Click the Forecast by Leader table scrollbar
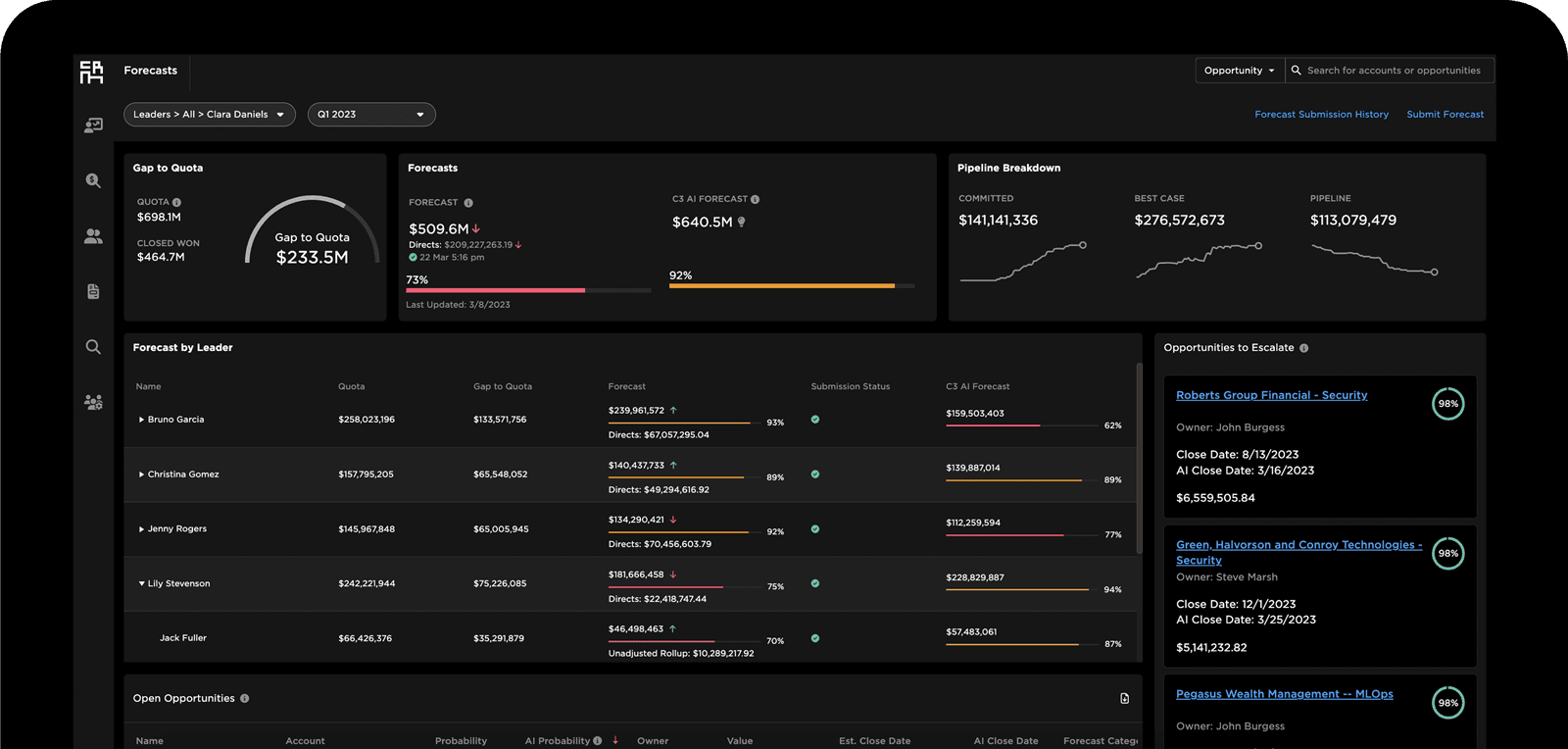This screenshot has width=1568, height=749. tap(1139, 459)
